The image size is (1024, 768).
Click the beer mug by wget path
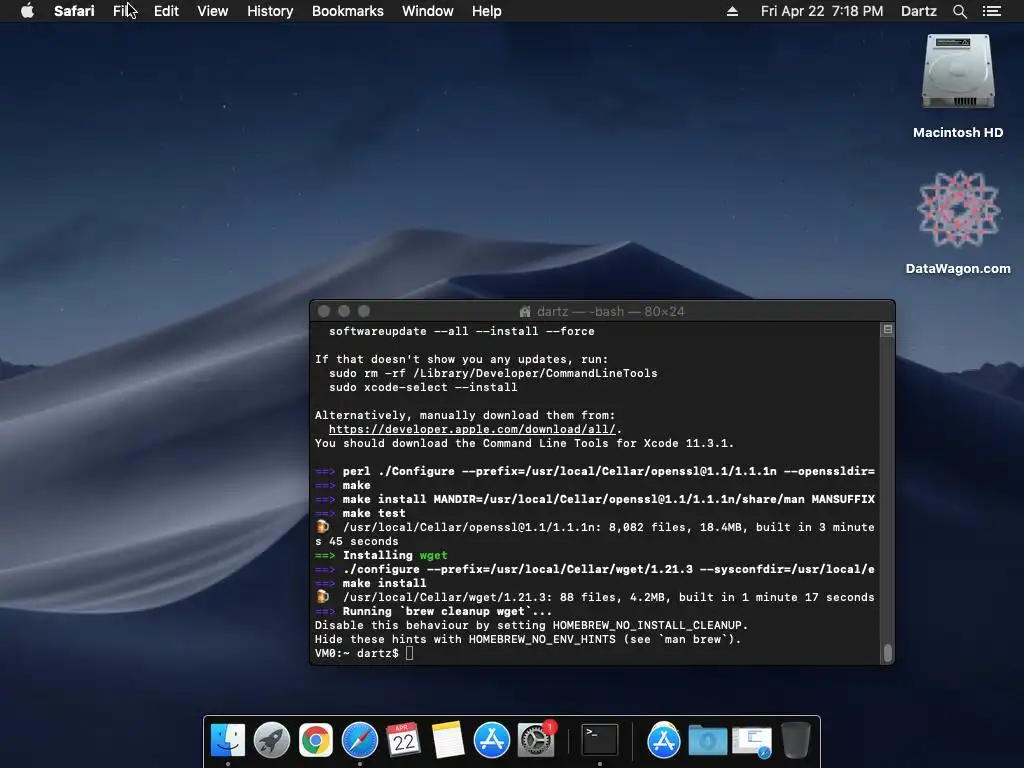point(323,596)
